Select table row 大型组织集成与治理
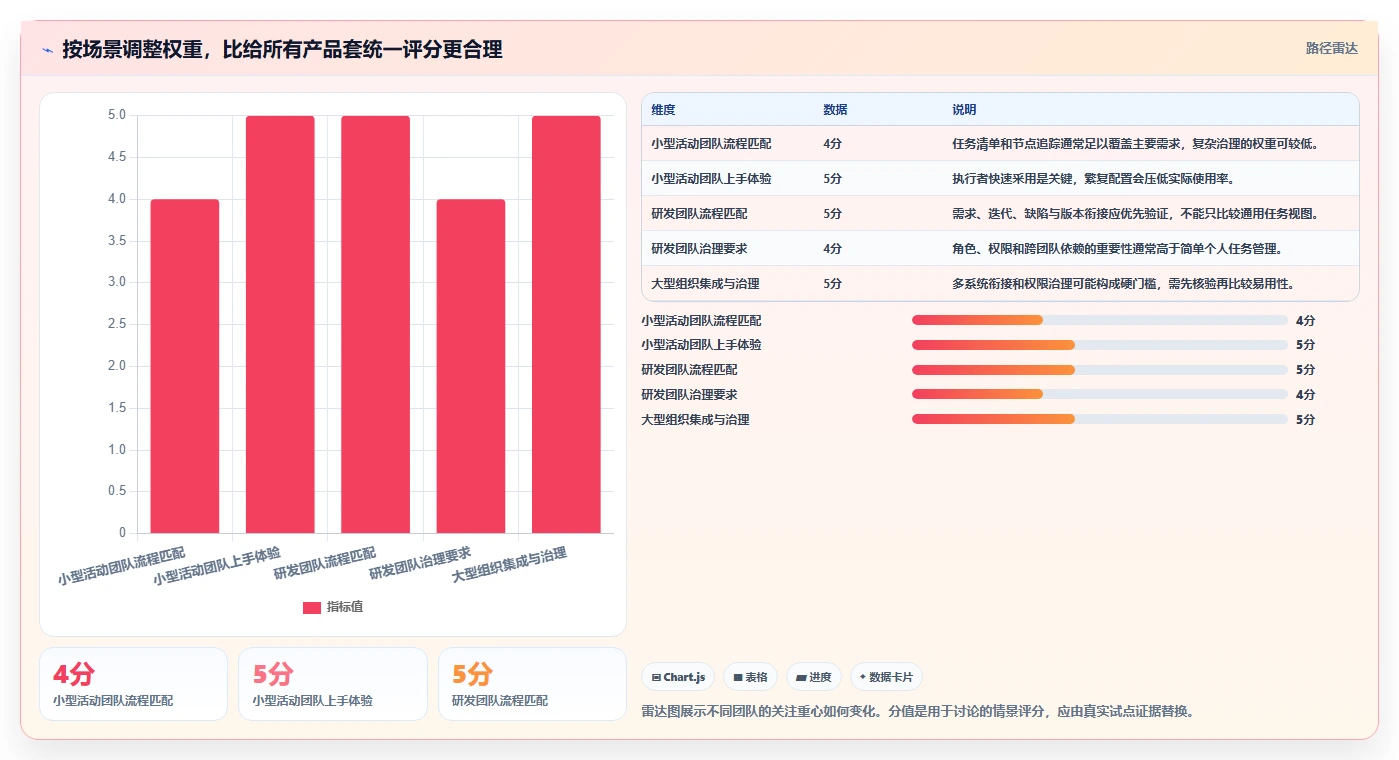The width and height of the screenshot is (1399, 760). (1000, 284)
